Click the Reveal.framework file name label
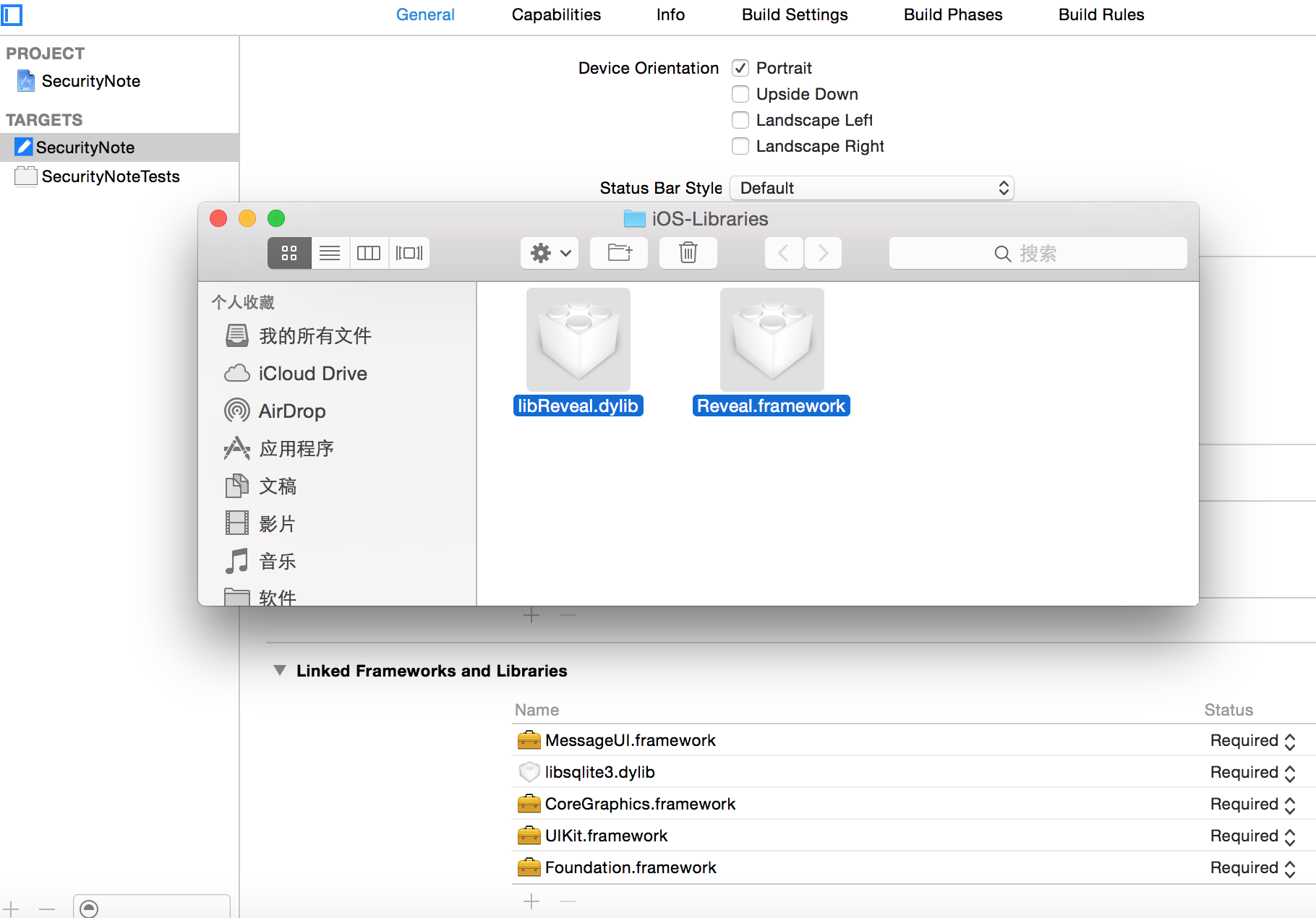1316x918 pixels. [771, 406]
